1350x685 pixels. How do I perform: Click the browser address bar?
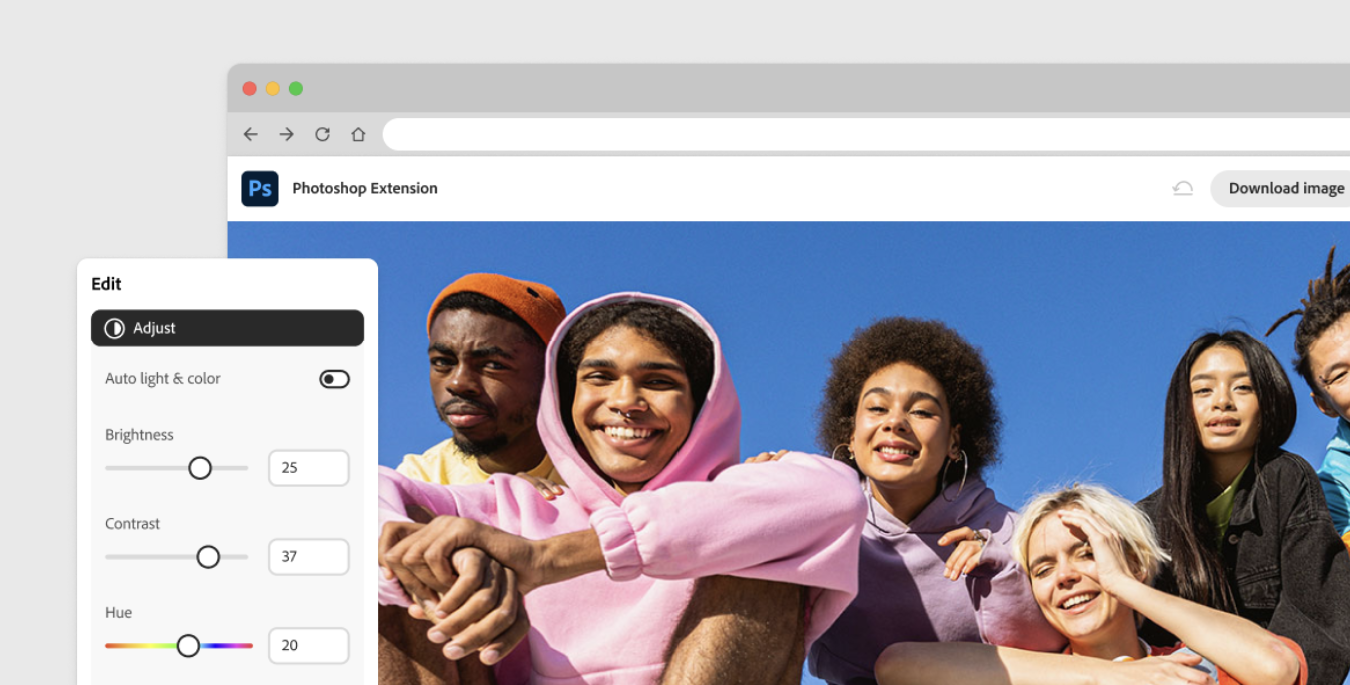[x=860, y=134]
